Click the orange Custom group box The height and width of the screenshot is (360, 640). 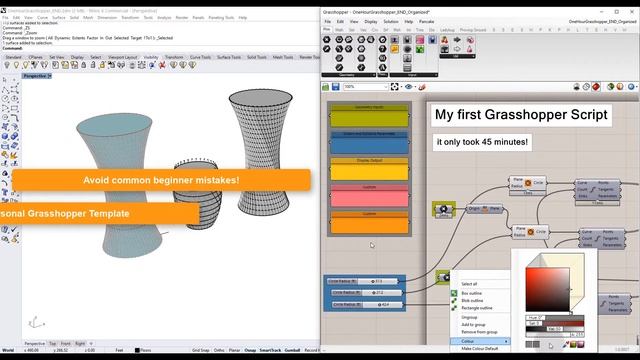pyautogui.click(x=369, y=222)
